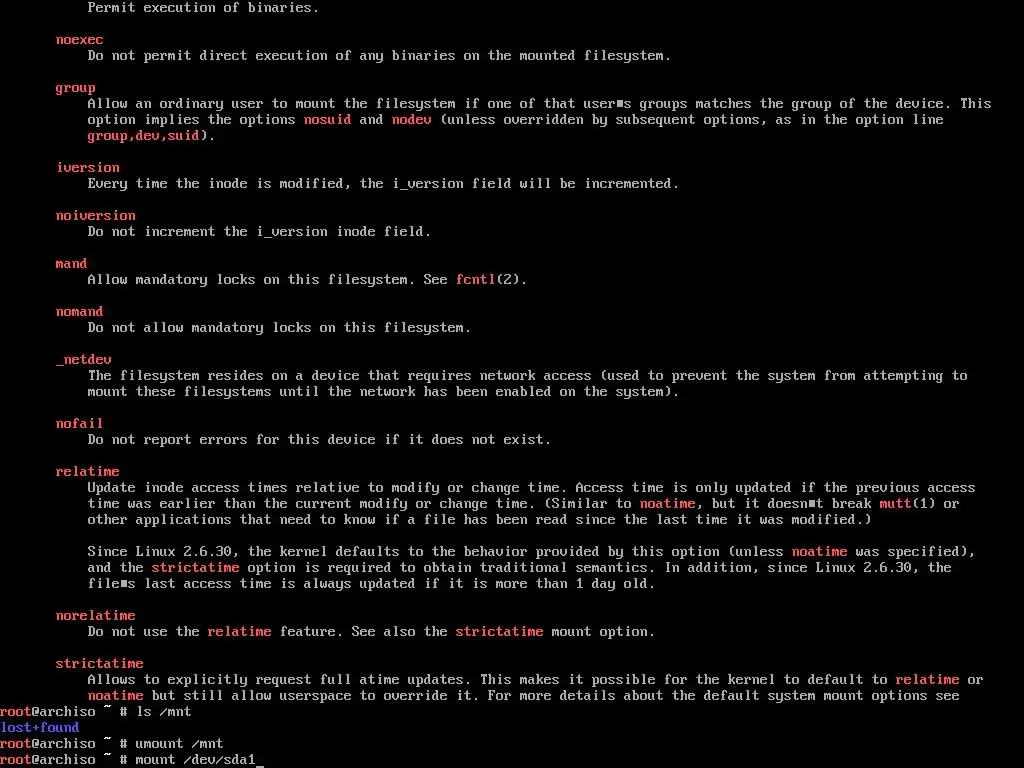Click the fcntl(2) man page reference
The height and width of the screenshot is (768, 1024).
487,280
